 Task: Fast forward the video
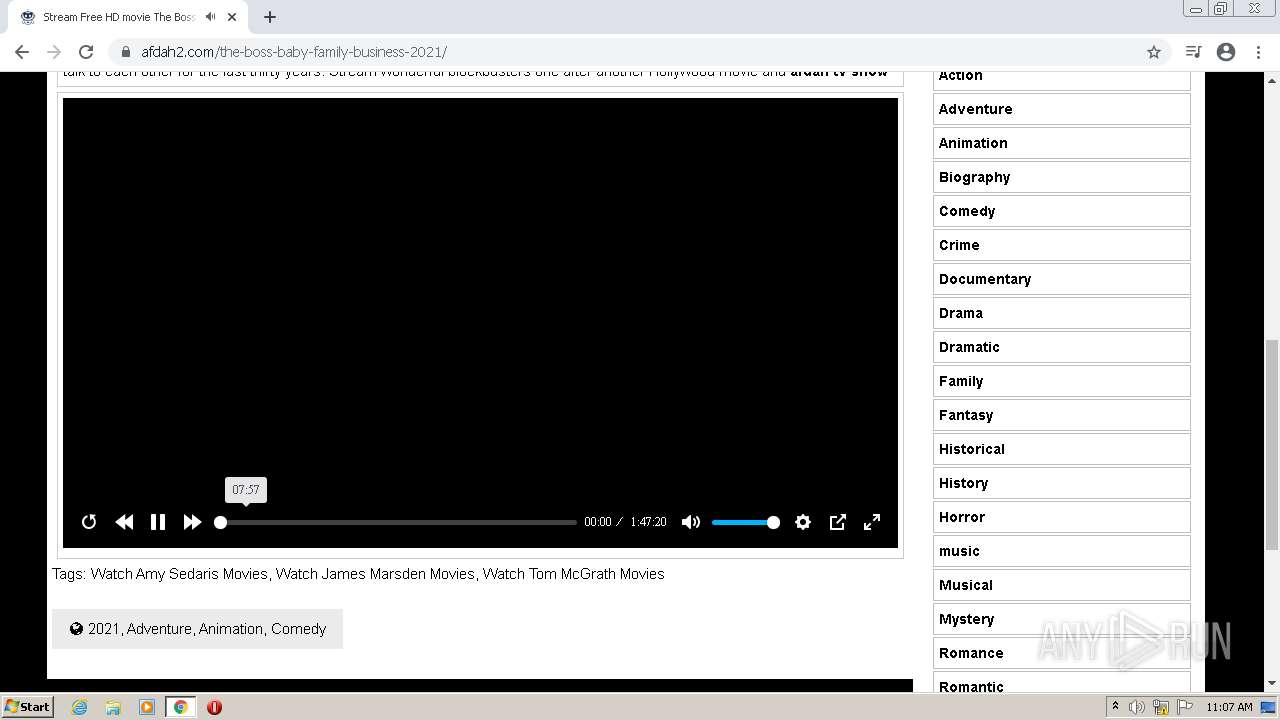(192, 522)
